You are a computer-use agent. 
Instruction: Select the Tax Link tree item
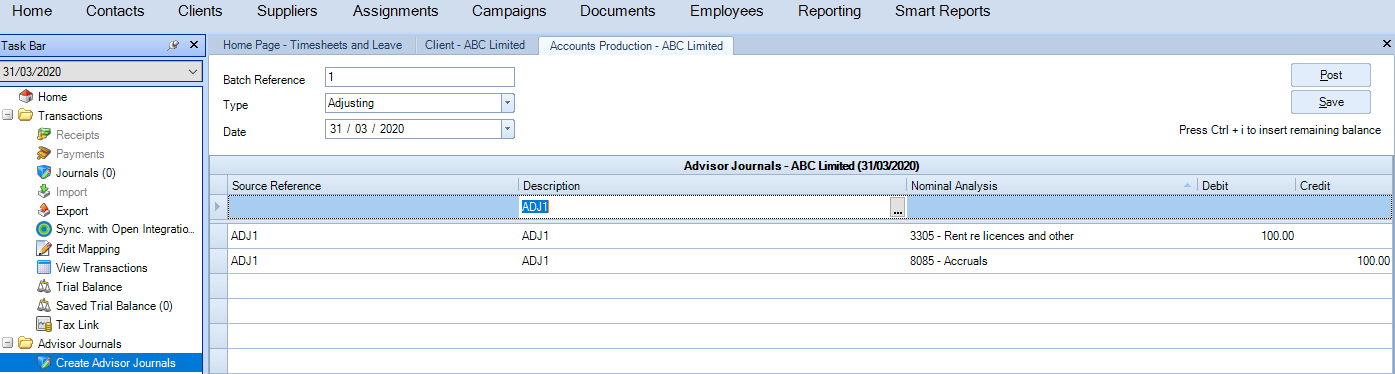point(77,325)
